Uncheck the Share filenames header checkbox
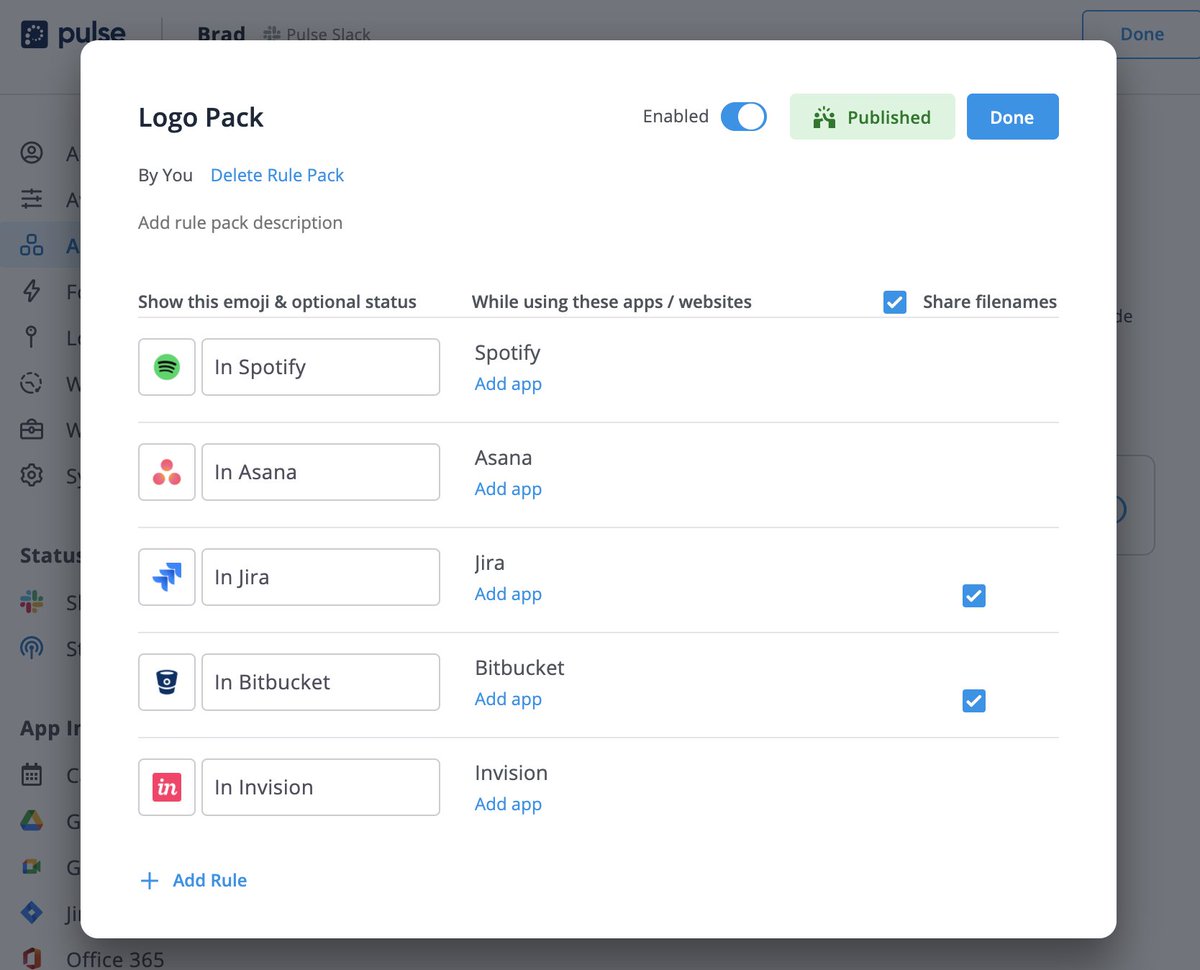The height and width of the screenshot is (970, 1200). 895,302
